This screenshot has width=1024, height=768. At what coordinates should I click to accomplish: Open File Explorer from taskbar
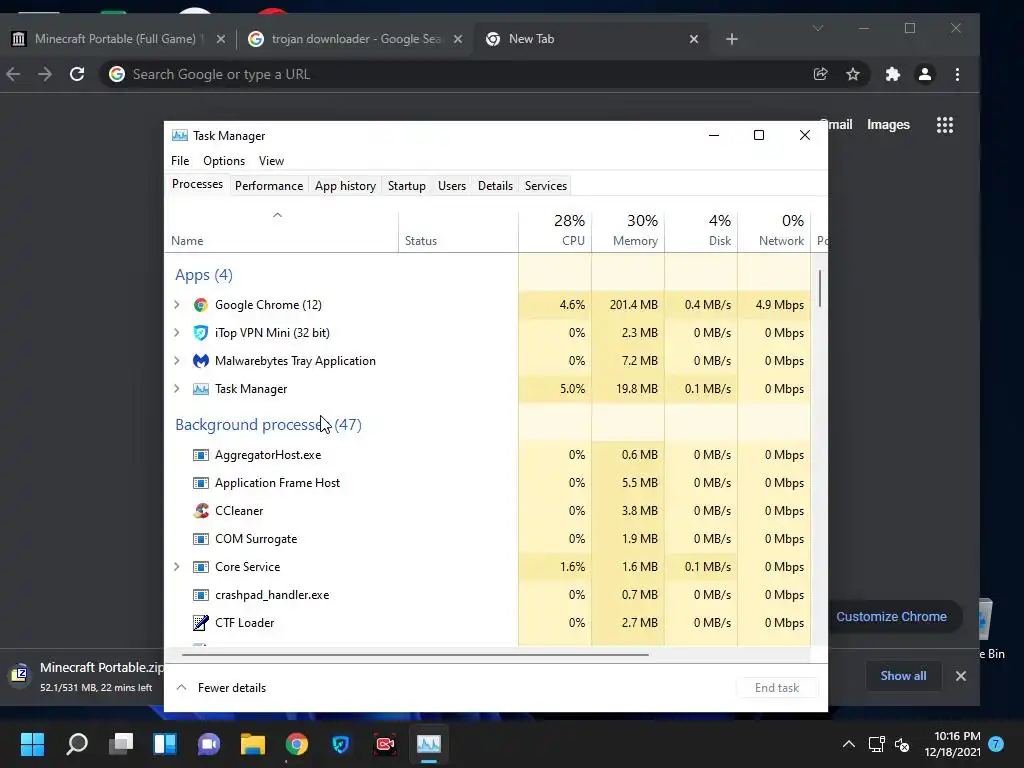pyautogui.click(x=253, y=744)
